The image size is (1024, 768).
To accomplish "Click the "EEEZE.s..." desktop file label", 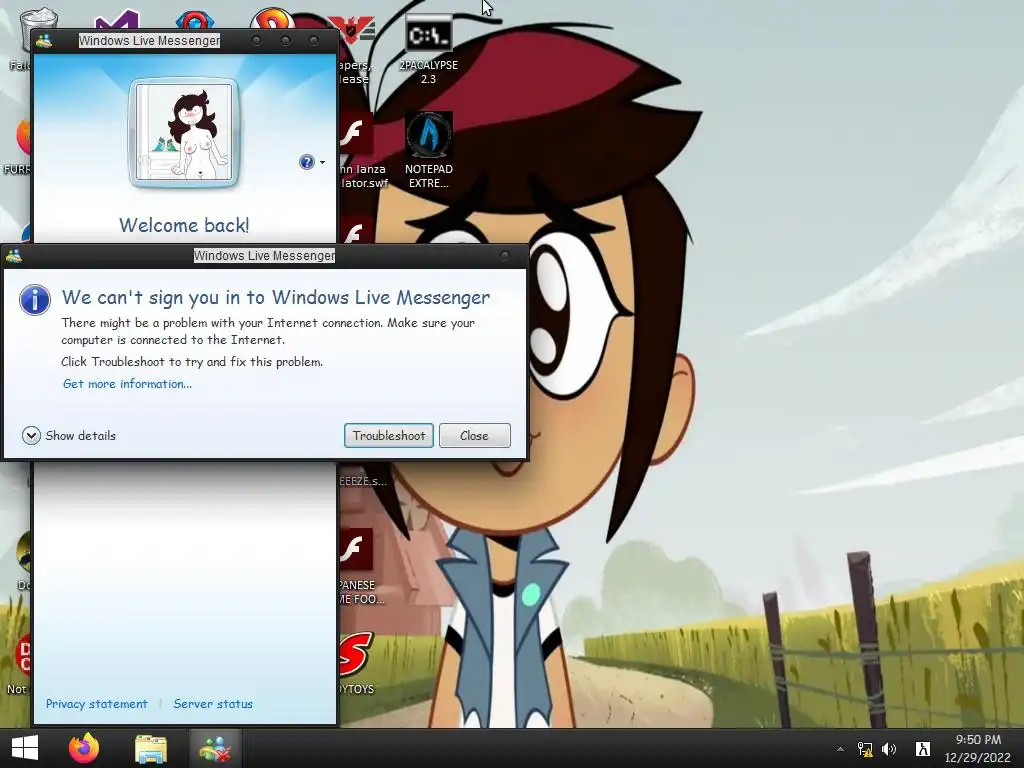I will [x=362, y=481].
